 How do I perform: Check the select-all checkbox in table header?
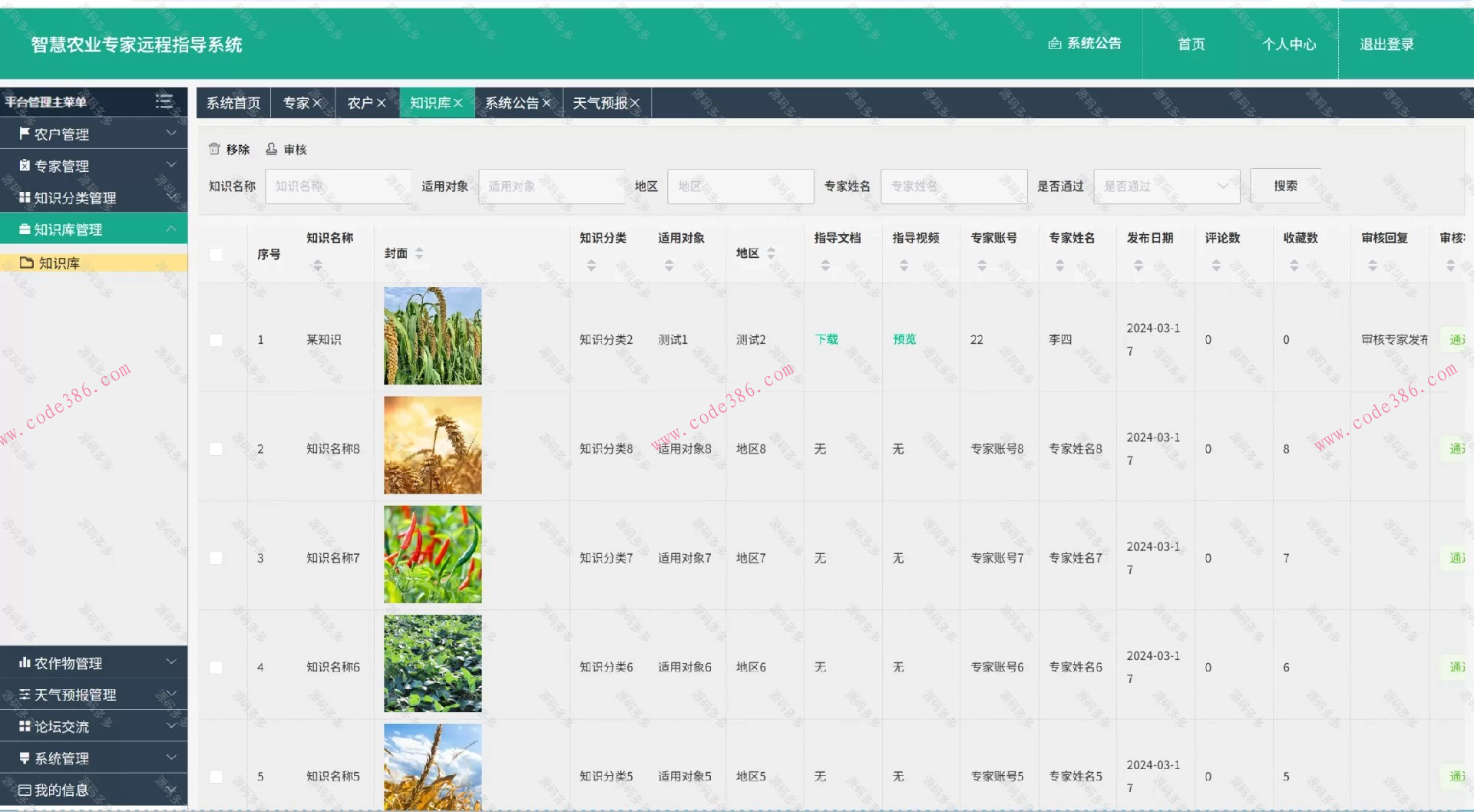point(216,254)
